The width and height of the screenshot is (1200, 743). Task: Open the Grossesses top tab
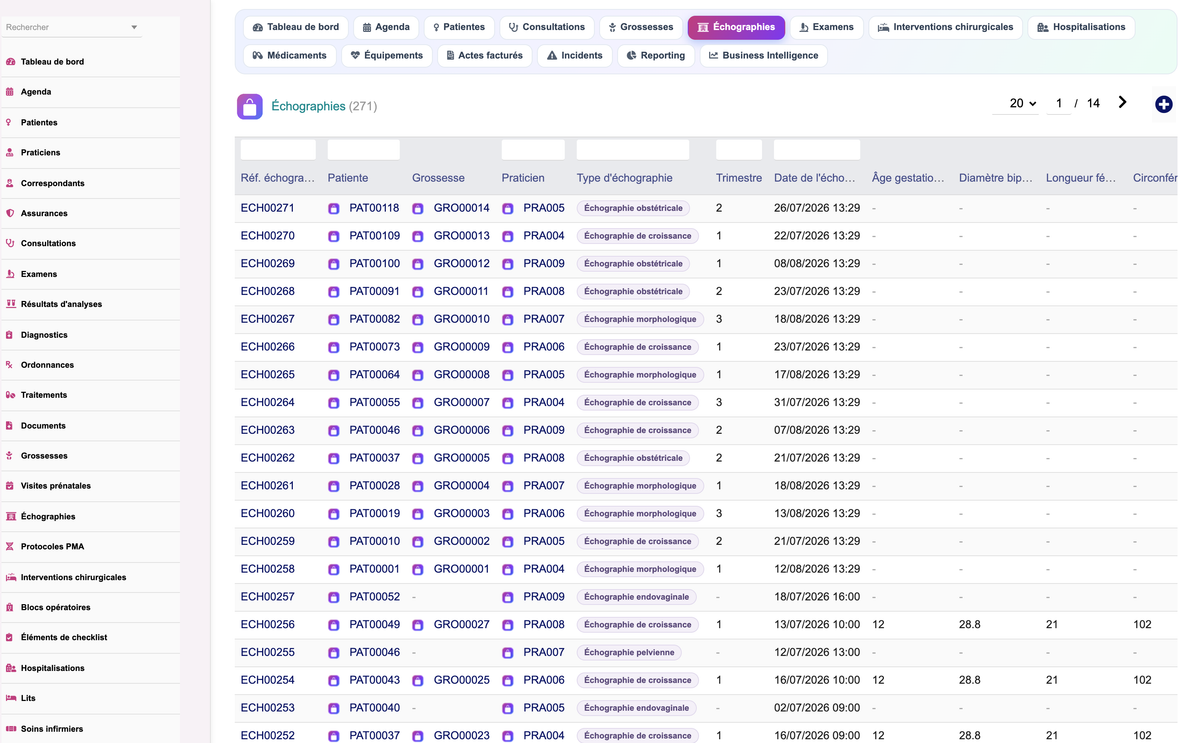(641, 27)
